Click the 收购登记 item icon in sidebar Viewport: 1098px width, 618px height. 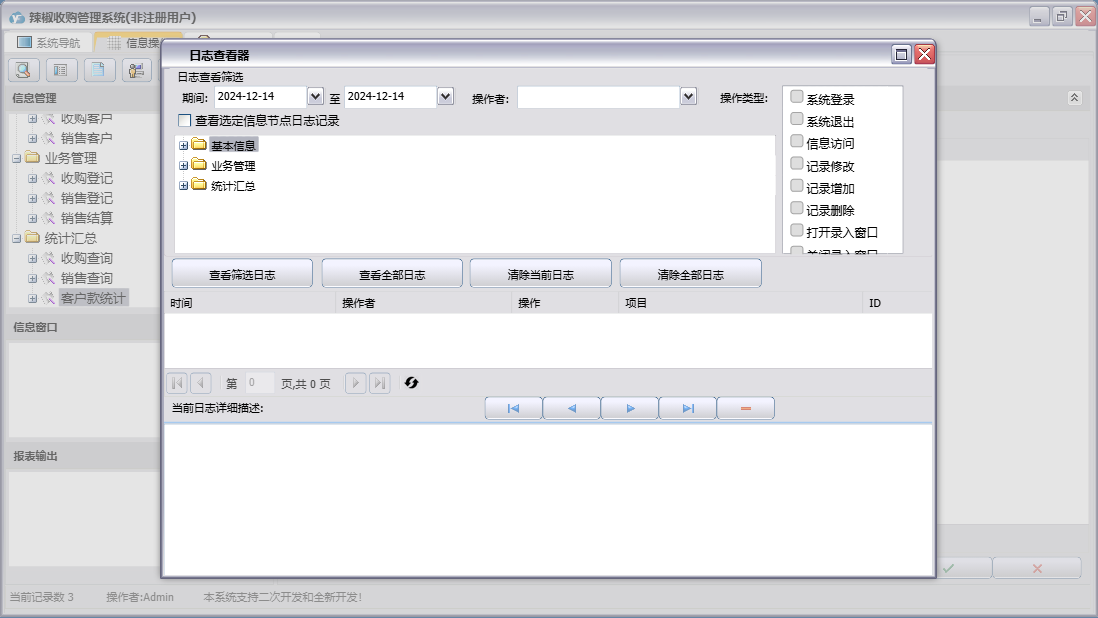click(x=48, y=178)
